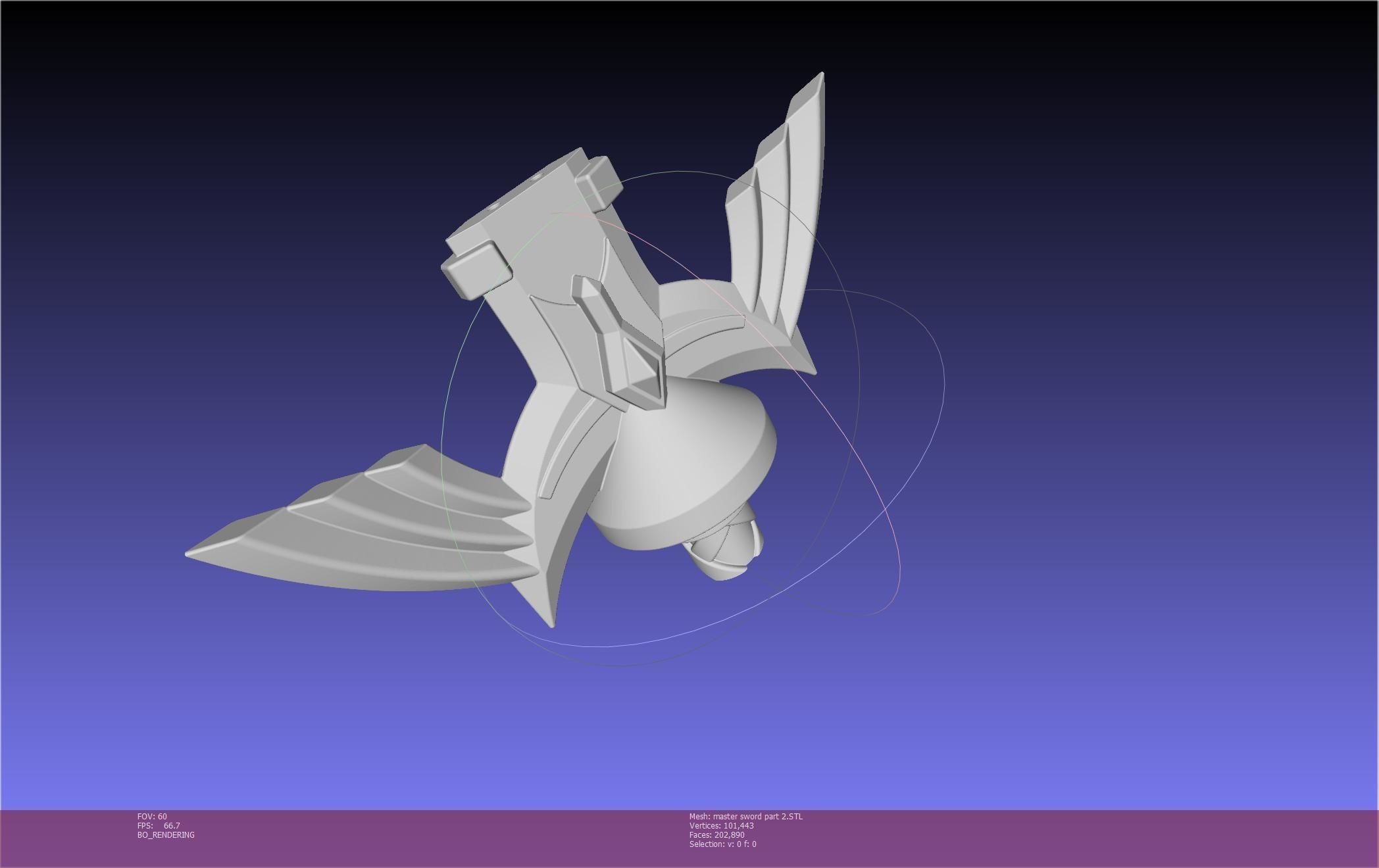Click the FOV: 60 readout

click(152, 816)
